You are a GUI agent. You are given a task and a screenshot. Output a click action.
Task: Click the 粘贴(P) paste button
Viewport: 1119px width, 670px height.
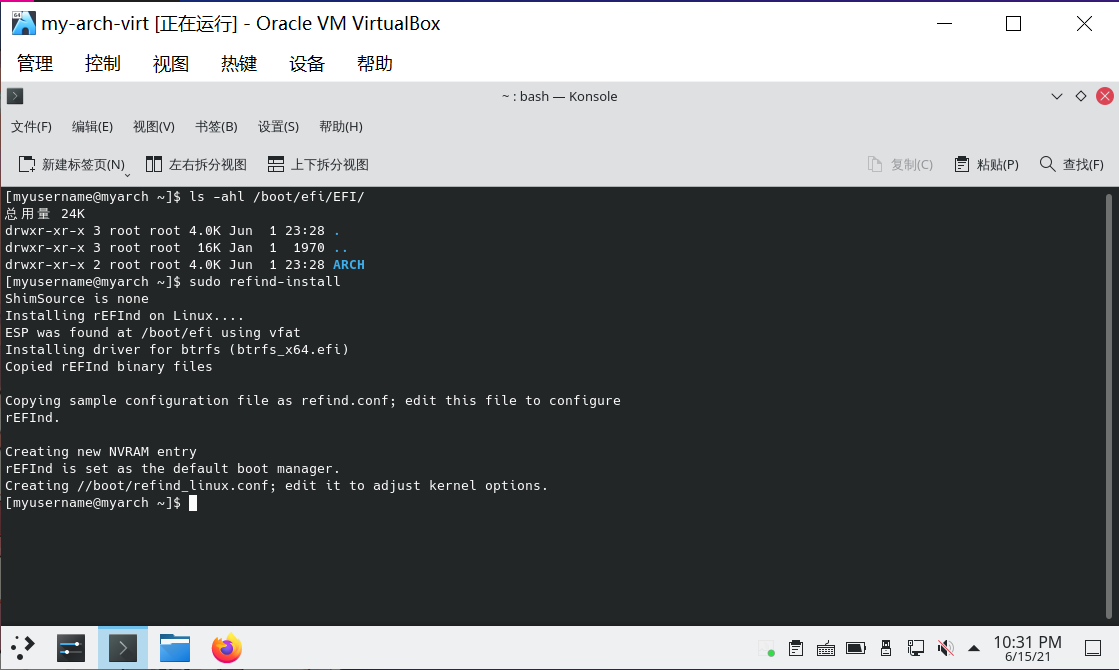click(986, 165)
